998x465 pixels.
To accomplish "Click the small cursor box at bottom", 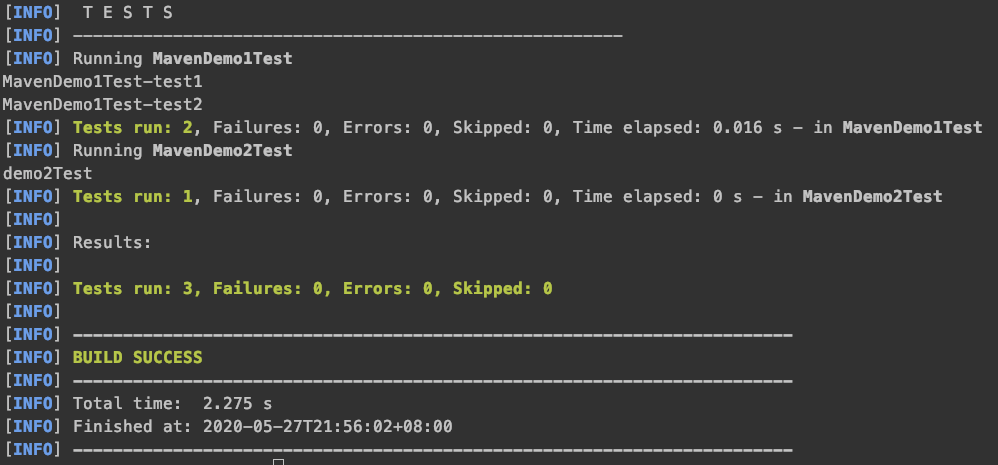I will tap(278, 461).
